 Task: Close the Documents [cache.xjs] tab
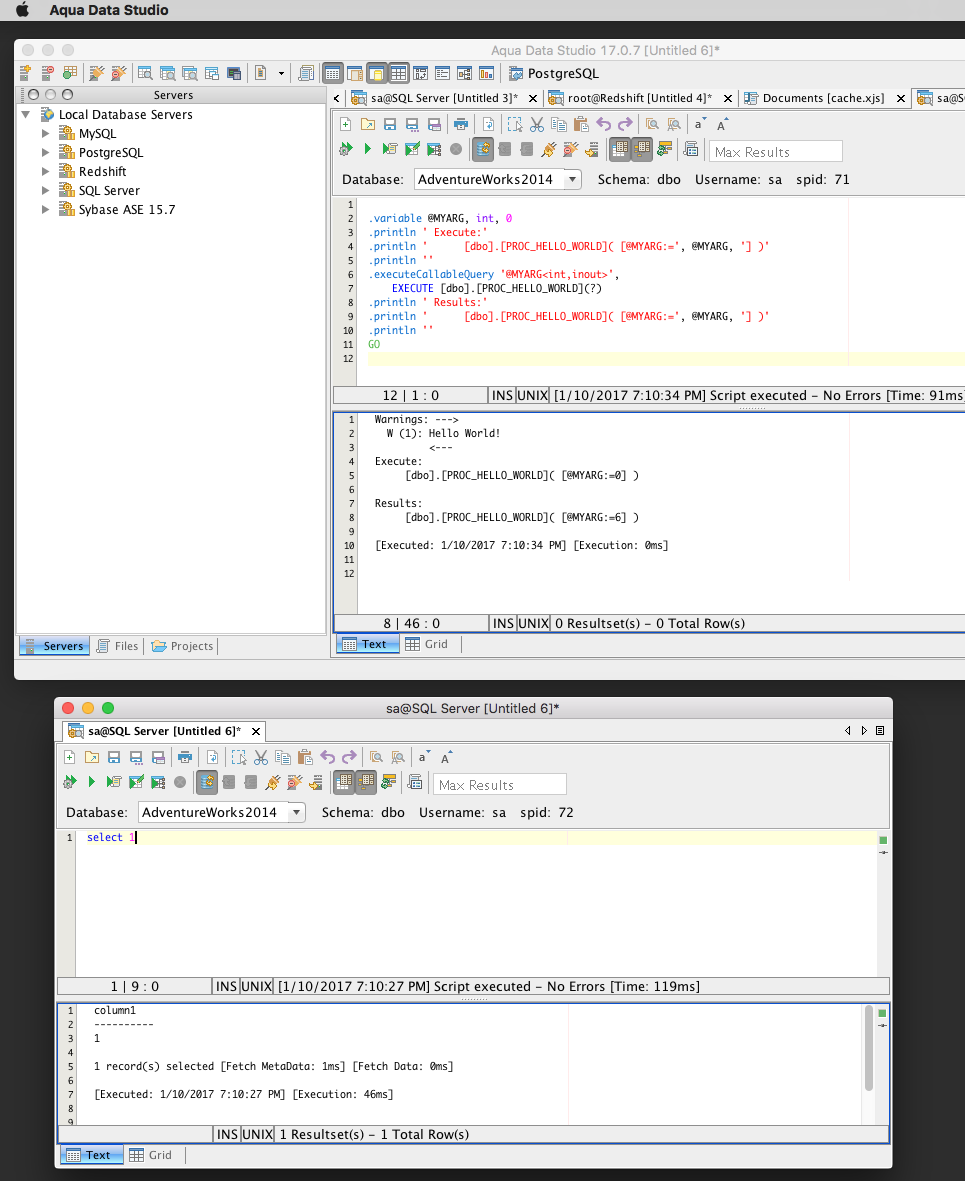tap(900, 99)
